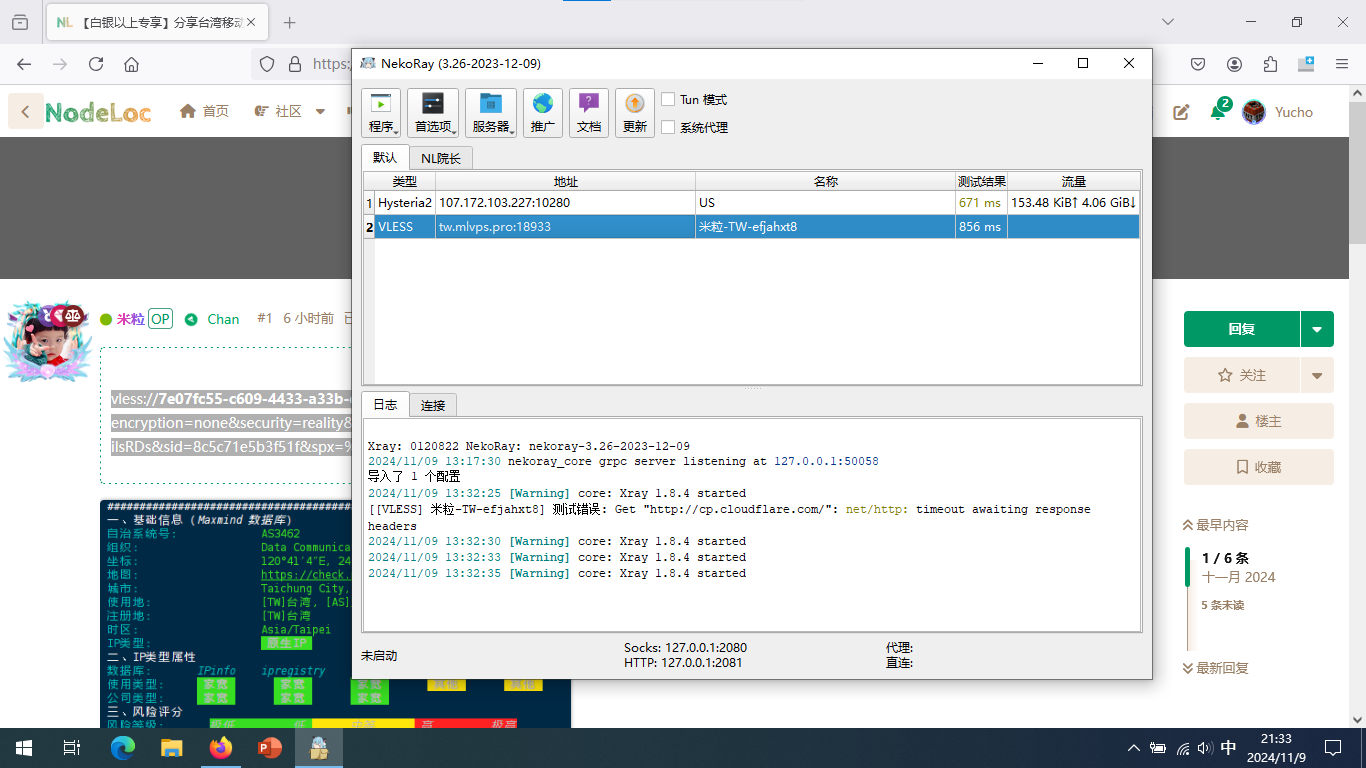
Task: Open the Firefox account icon
Action: point(1234,64)
